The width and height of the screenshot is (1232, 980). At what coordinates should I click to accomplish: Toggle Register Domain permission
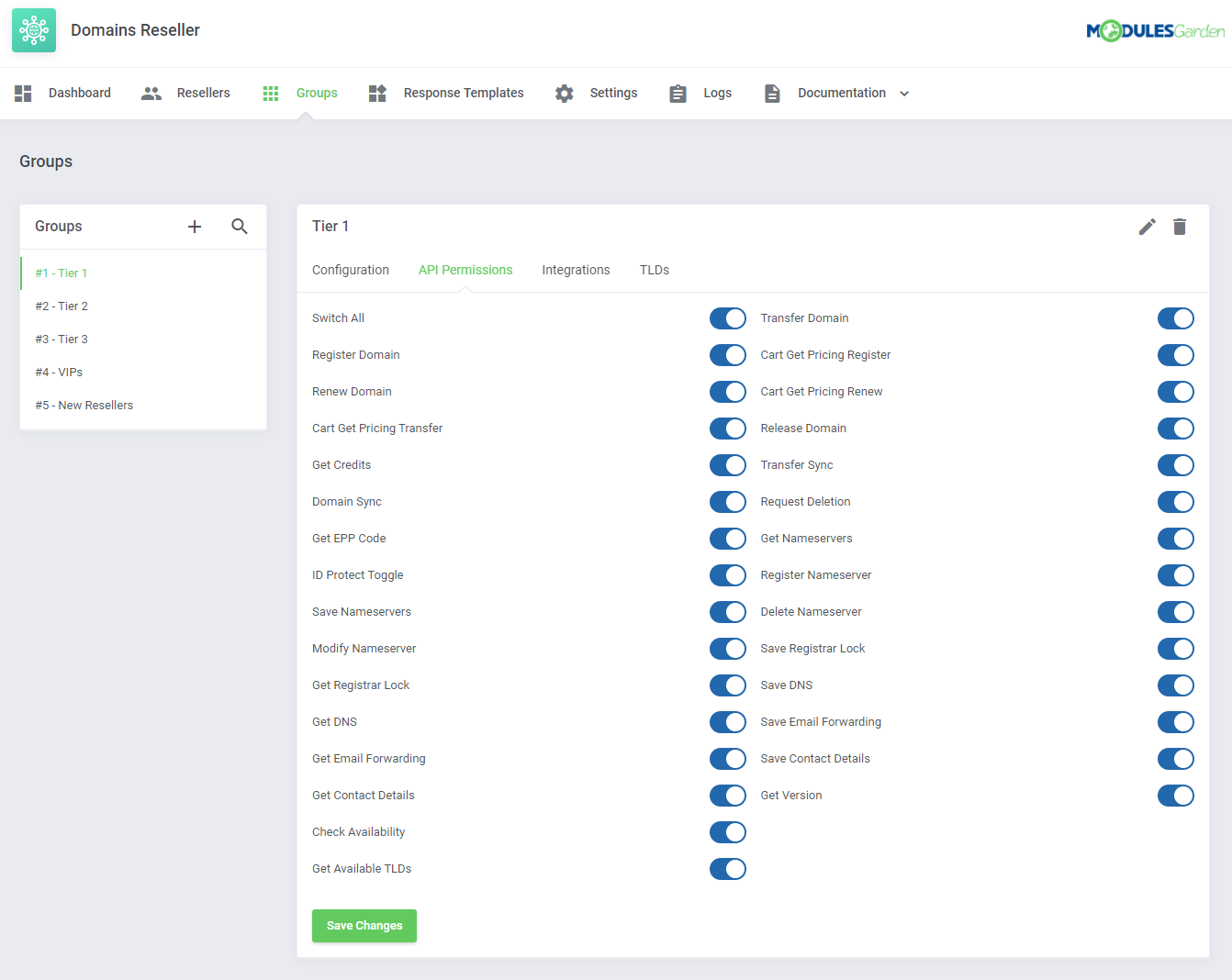point(728,355)
